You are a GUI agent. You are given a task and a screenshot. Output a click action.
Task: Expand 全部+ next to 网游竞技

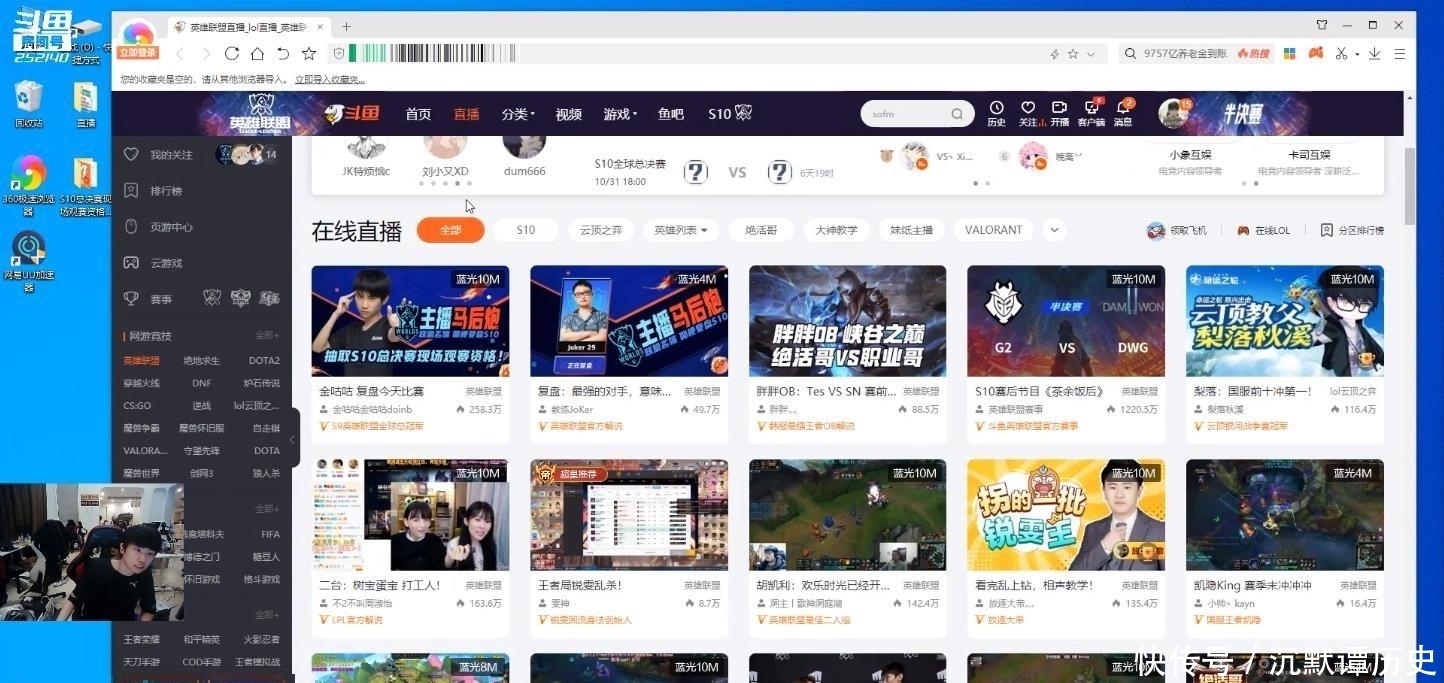click(x=267, y=336)
